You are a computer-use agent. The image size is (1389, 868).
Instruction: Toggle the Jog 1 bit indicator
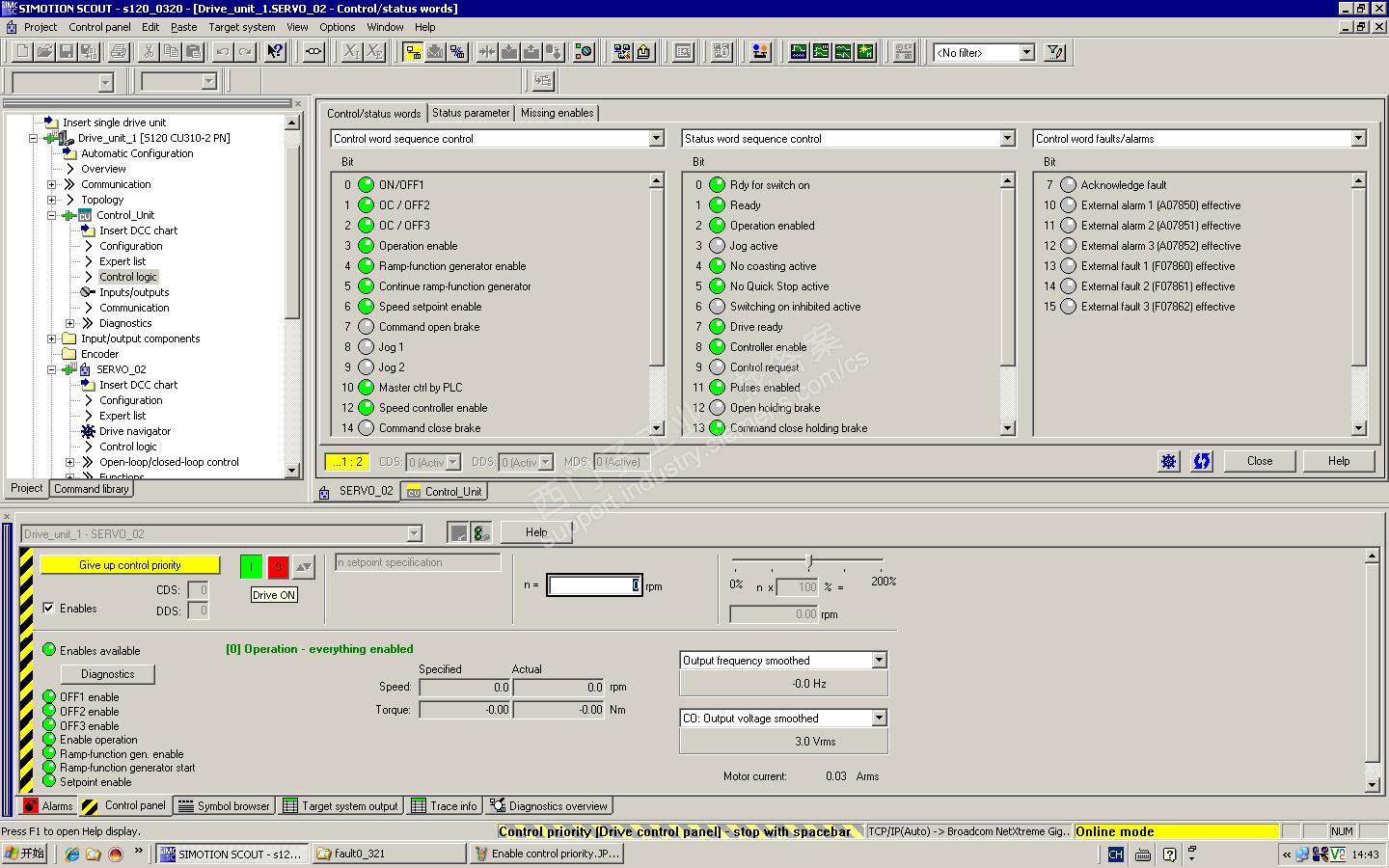point(366,346)
